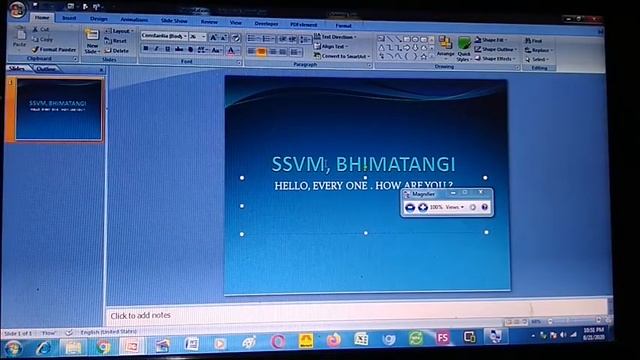Viewport: 640px width, 360px height.
Task: Switch to the Slide Show tab
Action: (174, 20)
